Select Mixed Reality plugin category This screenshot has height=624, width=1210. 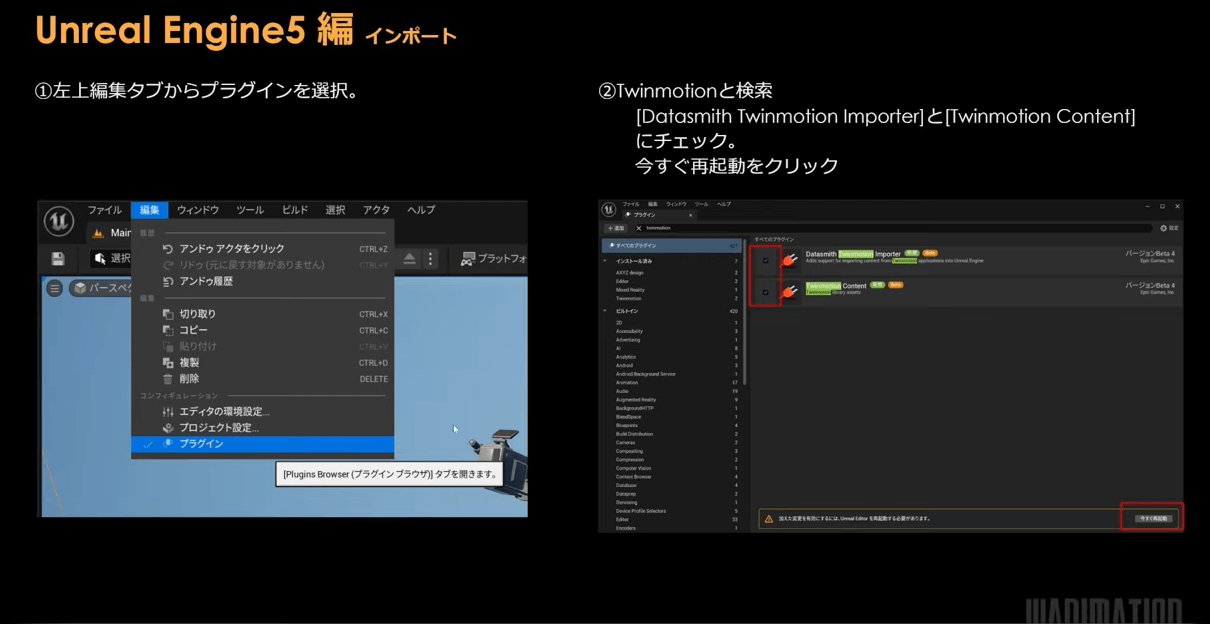pos(673,289)
